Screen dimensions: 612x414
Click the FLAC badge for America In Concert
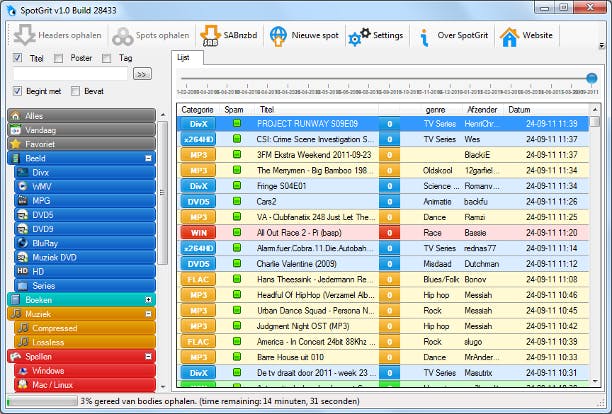198,342
